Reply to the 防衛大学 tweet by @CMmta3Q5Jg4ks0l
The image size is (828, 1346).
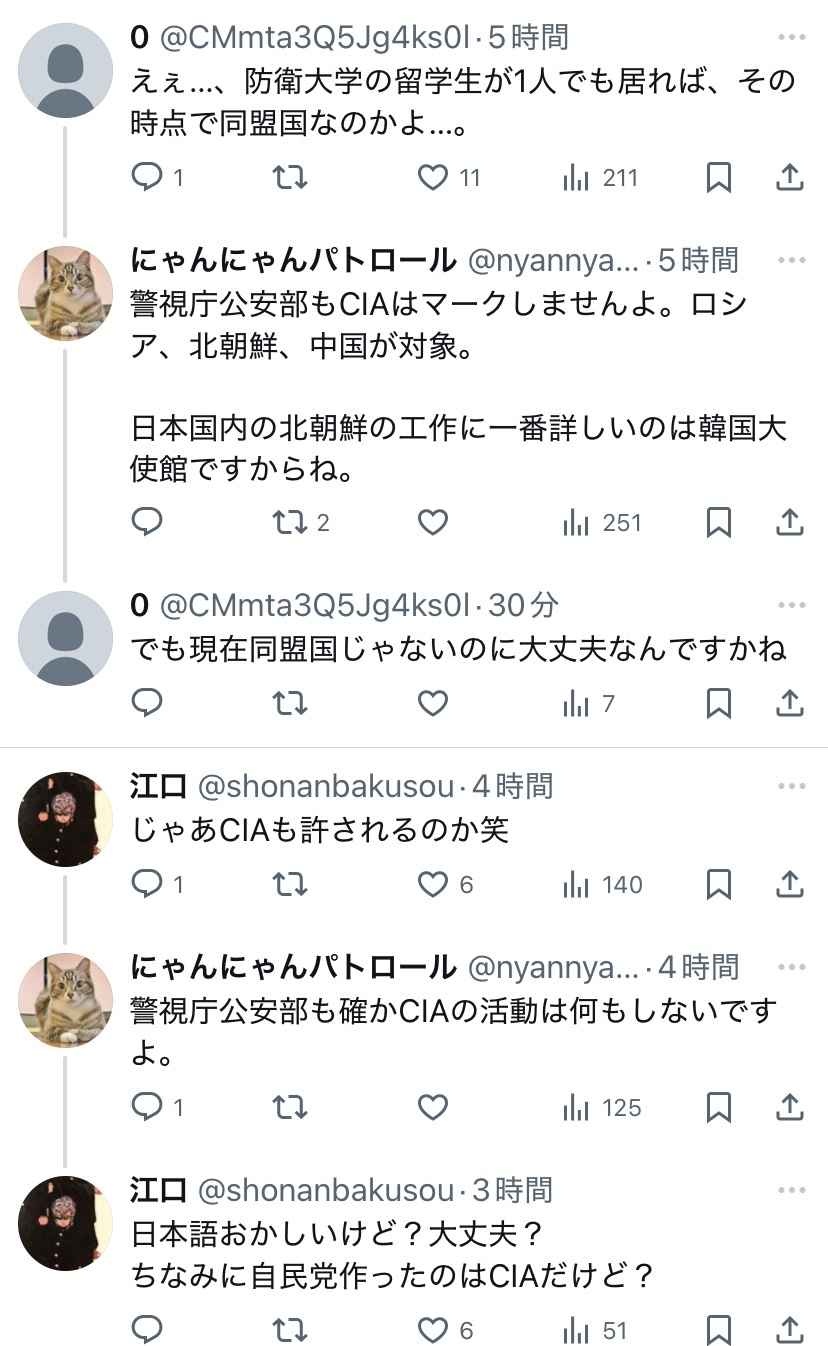coord(148,178)
